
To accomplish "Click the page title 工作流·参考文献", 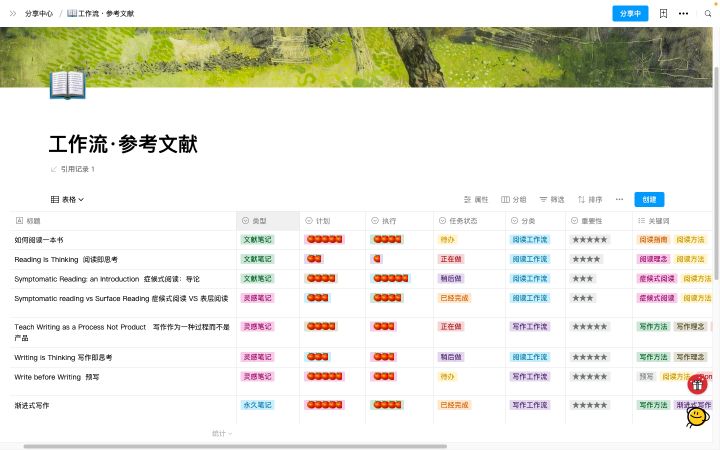I will [x=123, y=144].
